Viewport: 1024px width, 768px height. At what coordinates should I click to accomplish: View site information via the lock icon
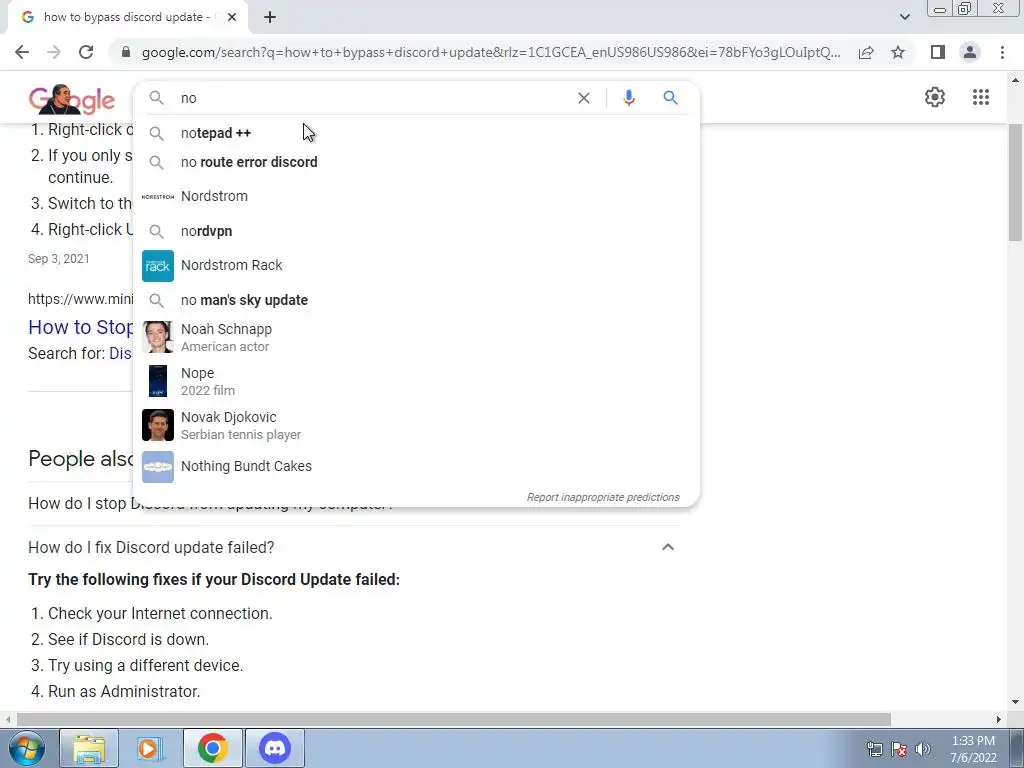click(x=126, y=52)
